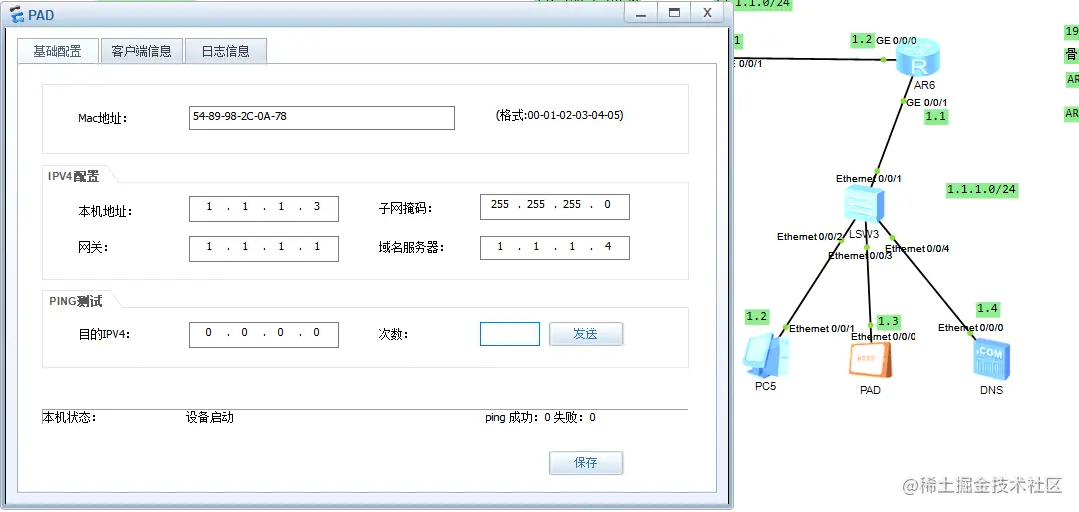Click the GE 0/0/0 port label
This screenshot has width=1079, height=512.
point(896,41)
